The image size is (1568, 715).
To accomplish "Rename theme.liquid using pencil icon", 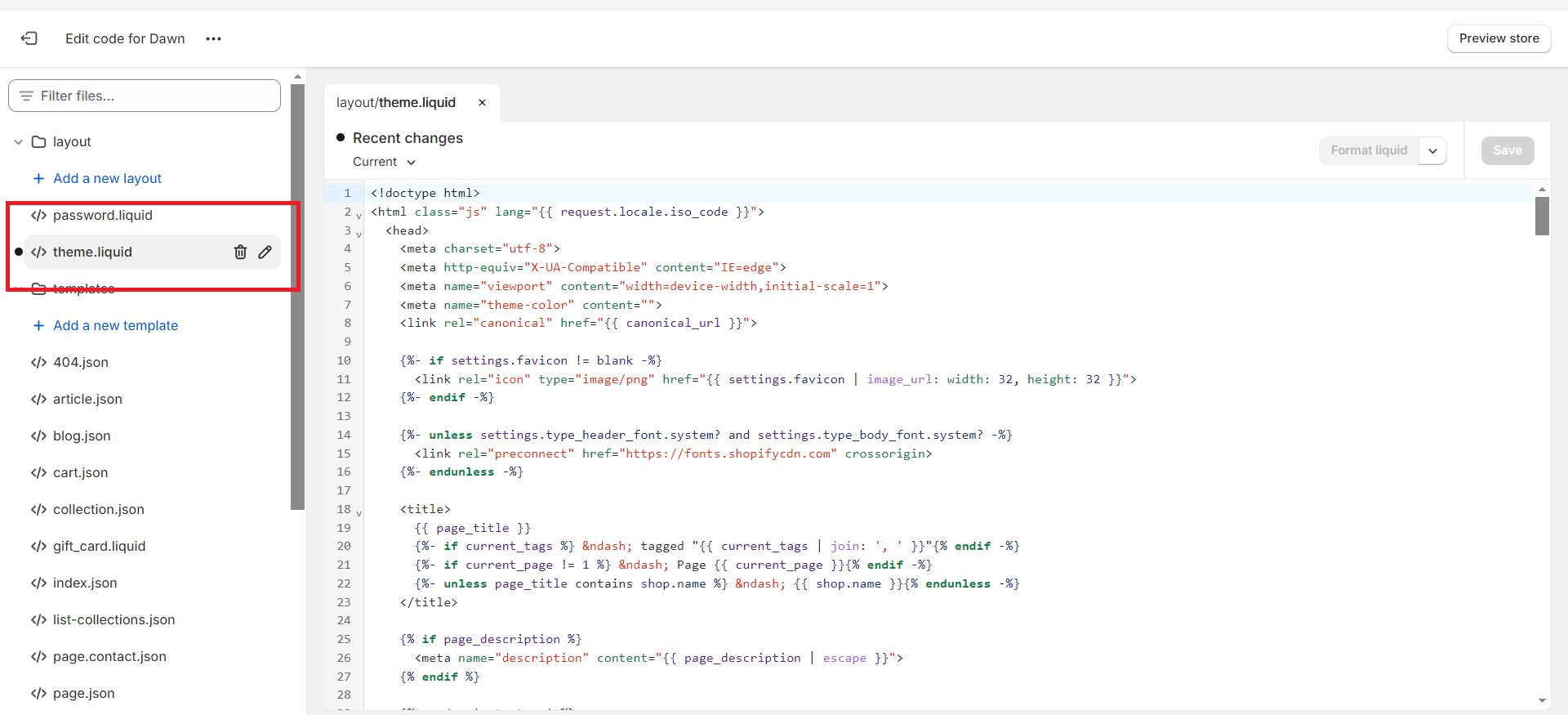I will [265, 252].
